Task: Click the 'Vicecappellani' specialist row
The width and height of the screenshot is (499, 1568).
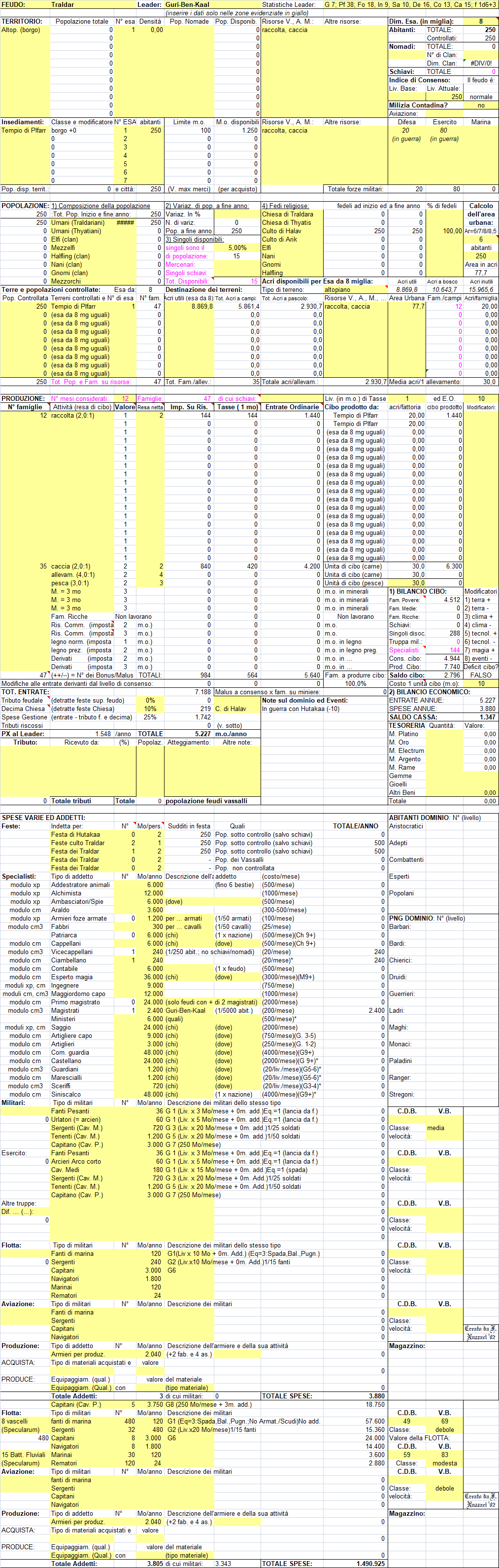Action: point(72,952)
